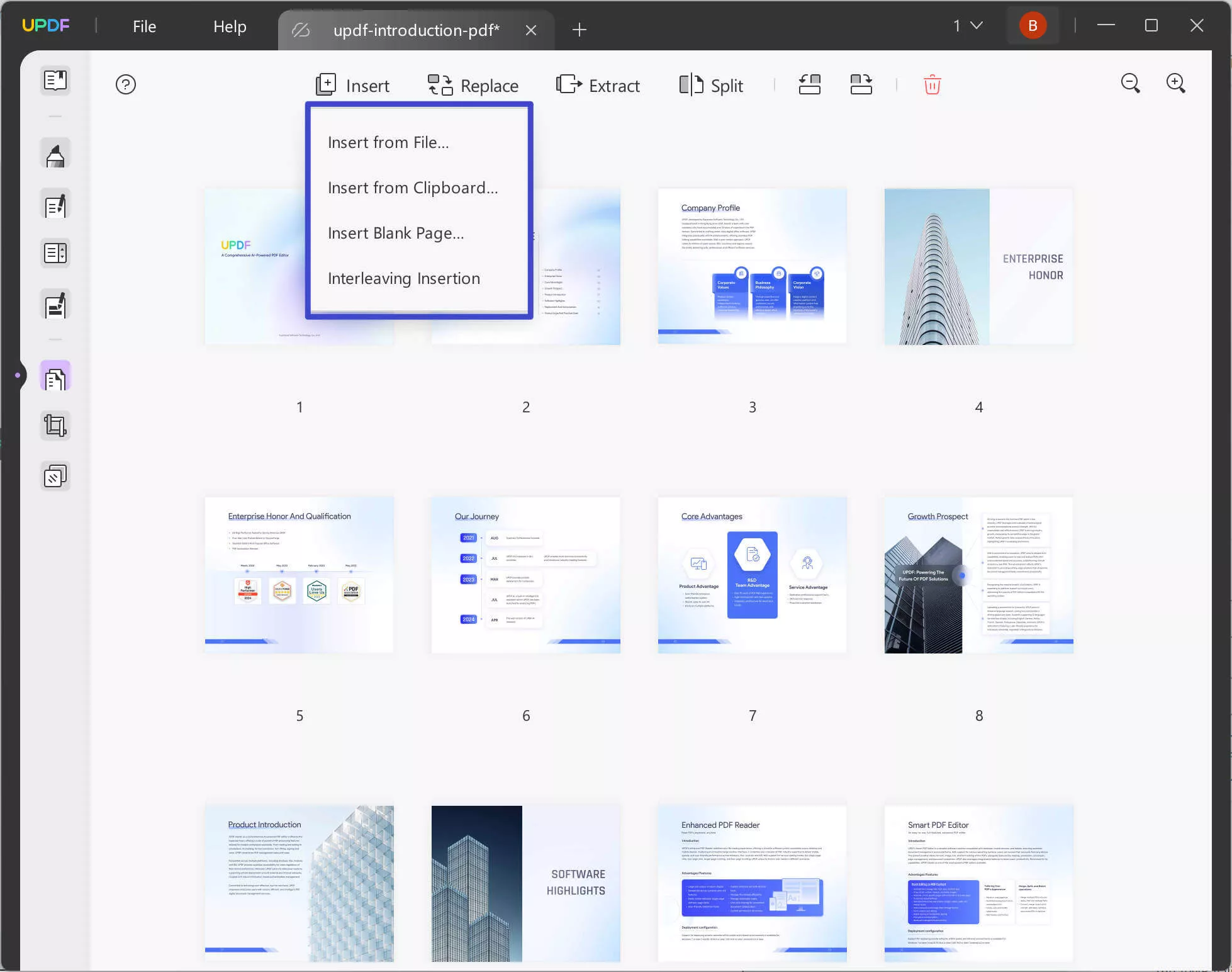Click the delete pages trash icon
This screenshot has width=1232, height=972.
[x=932, y=84]
